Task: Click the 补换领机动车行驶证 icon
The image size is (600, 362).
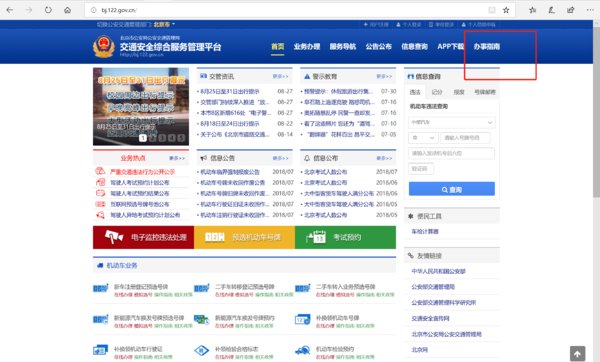Action: pyautogui.click(x=101, y=350)
